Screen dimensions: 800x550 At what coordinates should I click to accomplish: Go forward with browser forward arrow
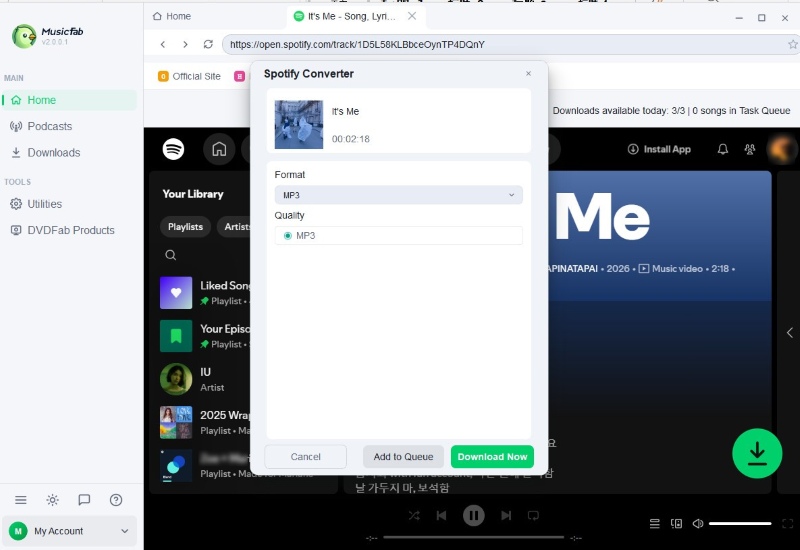[x=185, y=44]
